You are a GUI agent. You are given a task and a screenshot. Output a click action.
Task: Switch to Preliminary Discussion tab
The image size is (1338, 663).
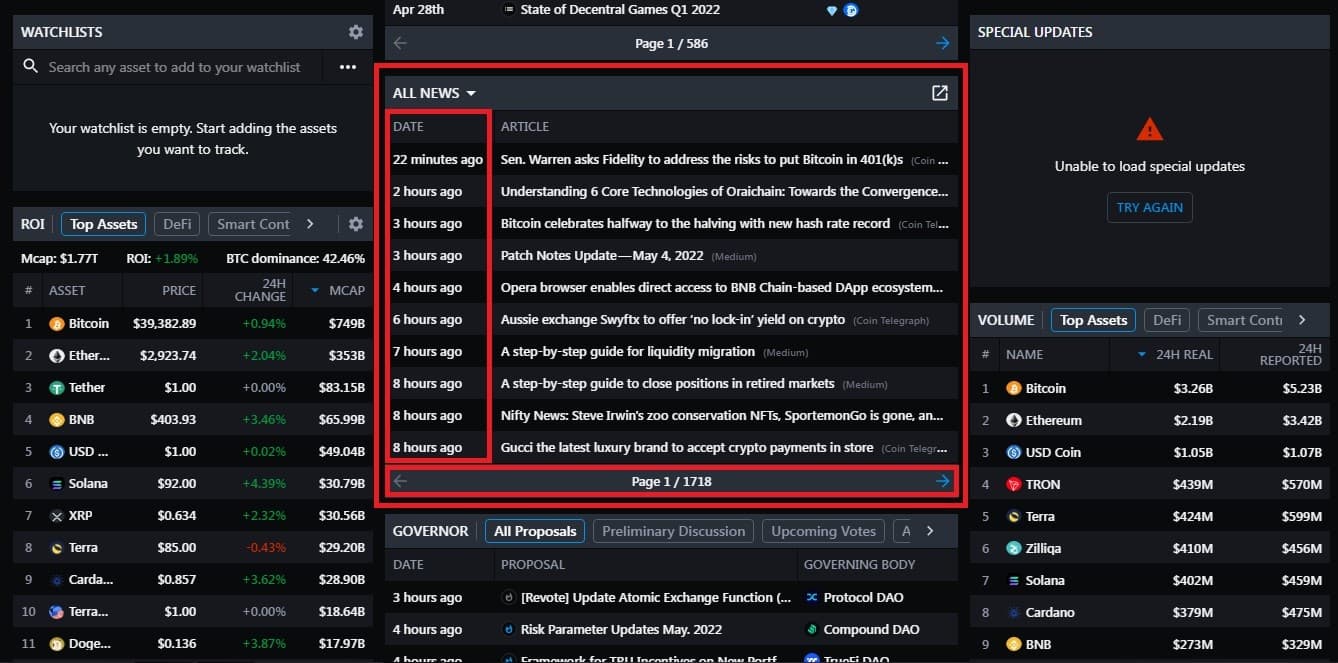pos(674,531)
